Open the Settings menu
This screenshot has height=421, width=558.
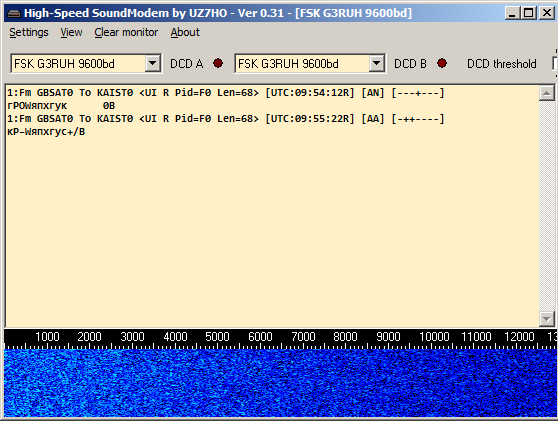(28, 32)
